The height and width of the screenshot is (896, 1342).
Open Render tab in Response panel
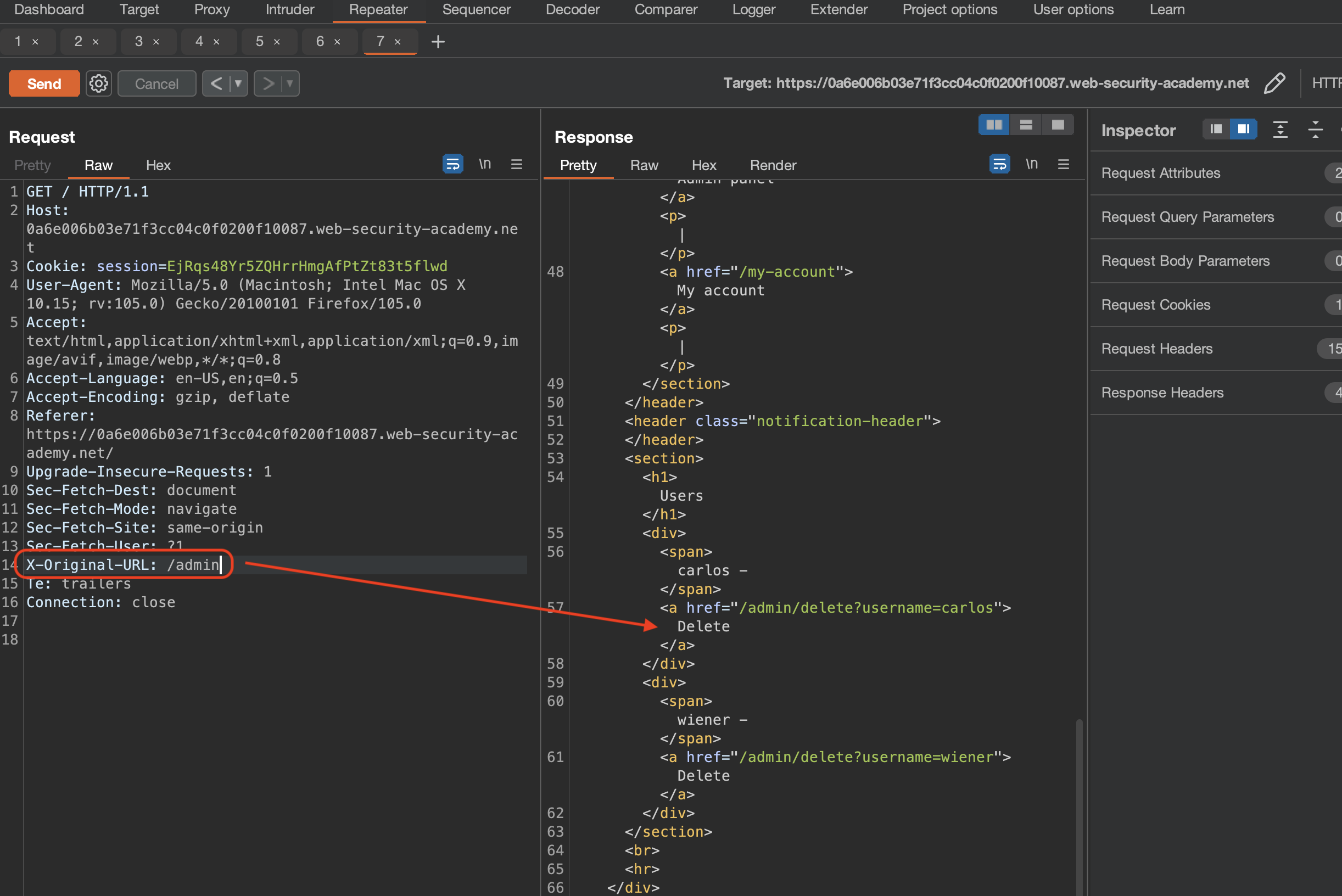click(772, 165)
